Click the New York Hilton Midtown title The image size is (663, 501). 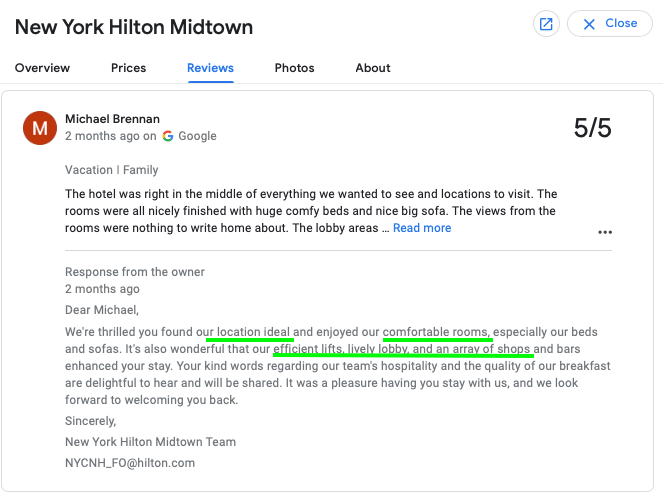click(134, 27)
